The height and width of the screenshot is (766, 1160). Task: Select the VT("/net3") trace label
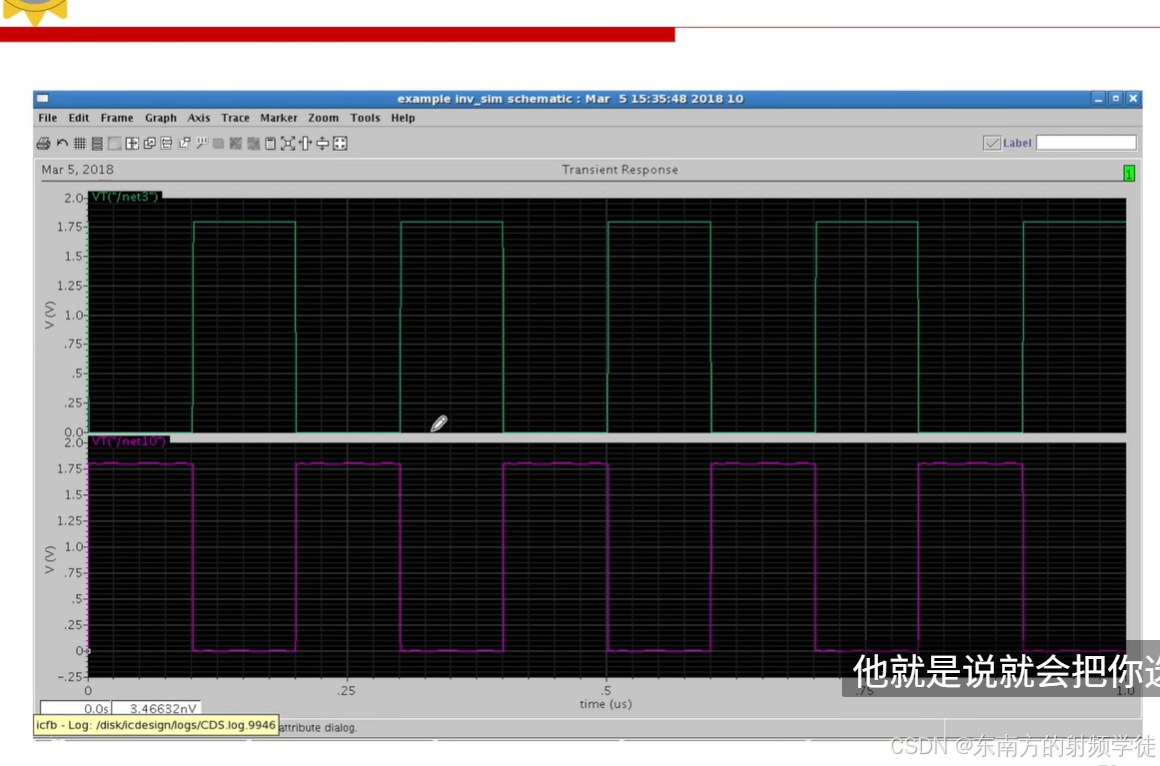[x=125, y=197]
